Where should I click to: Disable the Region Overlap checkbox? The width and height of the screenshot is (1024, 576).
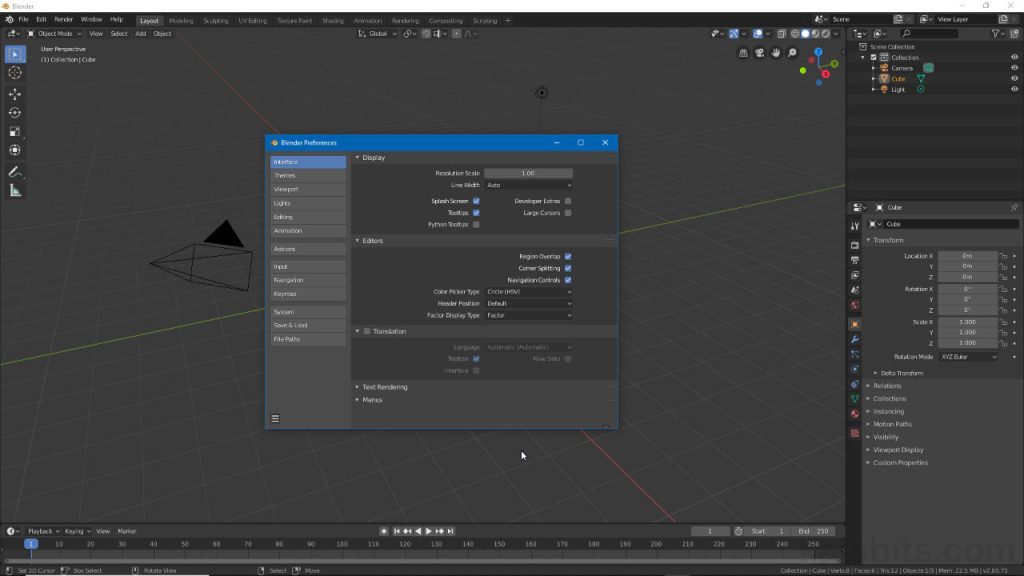(x=567, y=254)
